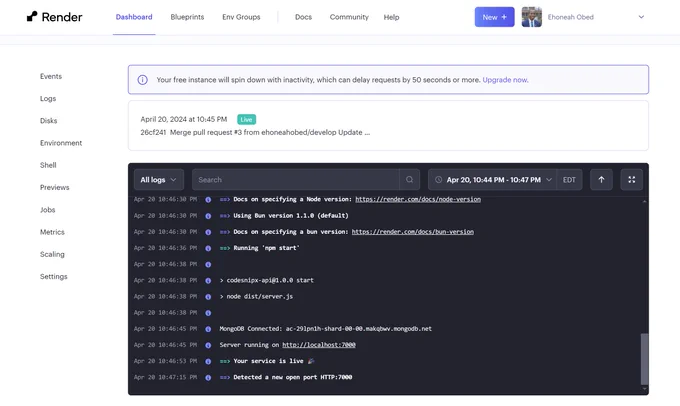Viewport: 680px width, 406px height.
Task: Open Scaling in the sidebar
Action: pos(52,254)
